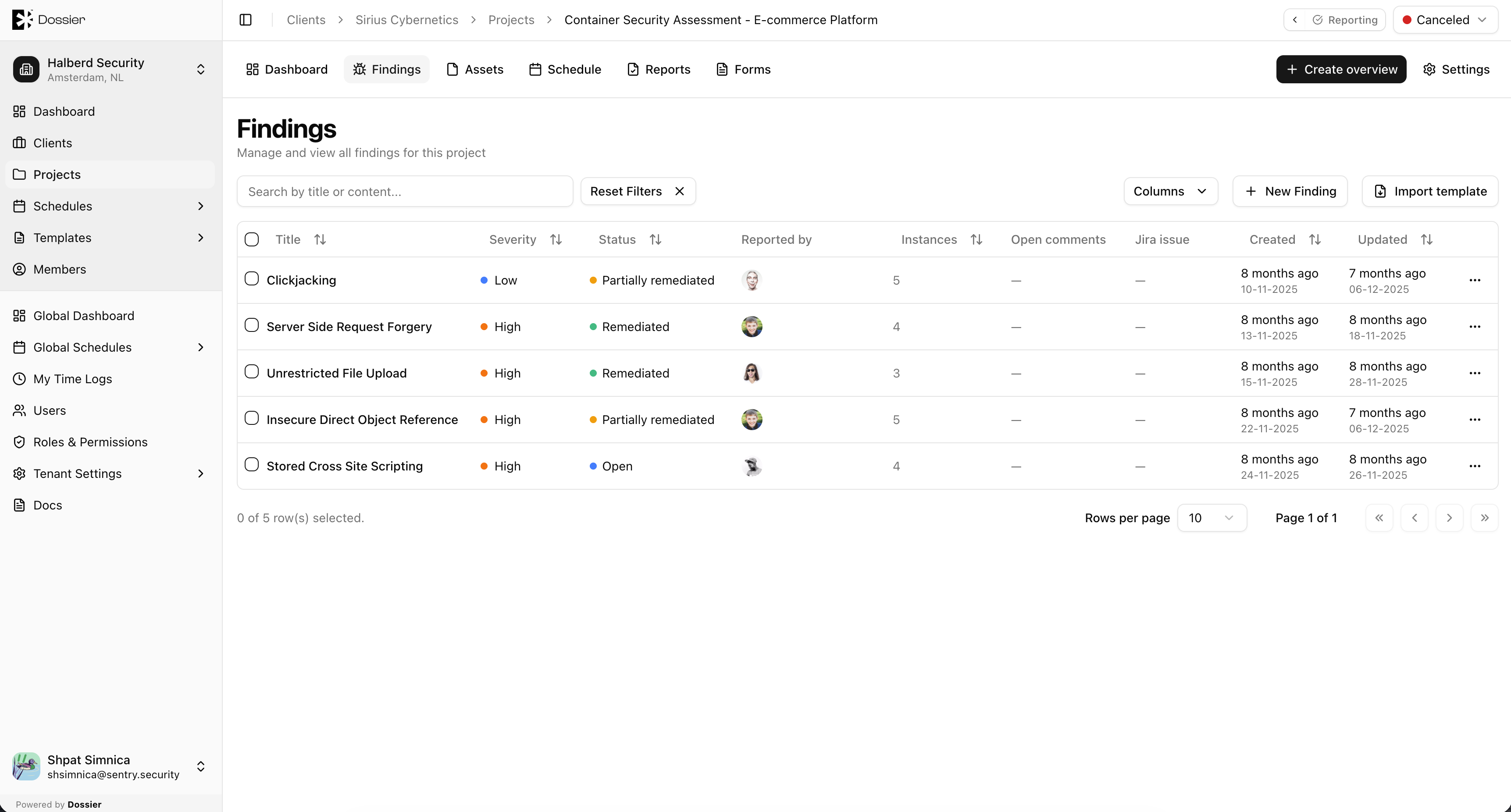Open the Halberd Security organization switcher
Image resolution: width=1511 pixels, height=812 pixels.
110,69
